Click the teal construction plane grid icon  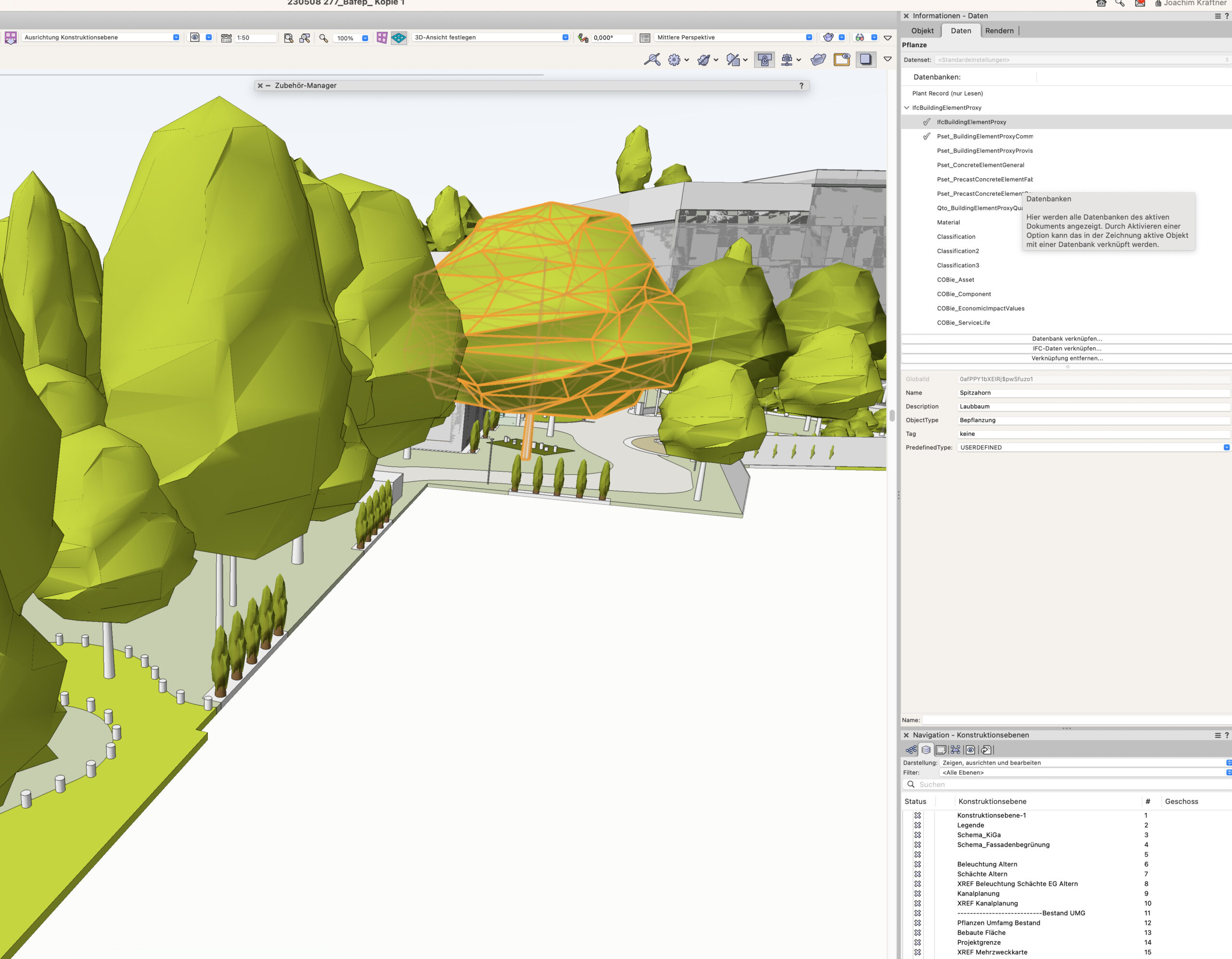click(399, 38)
